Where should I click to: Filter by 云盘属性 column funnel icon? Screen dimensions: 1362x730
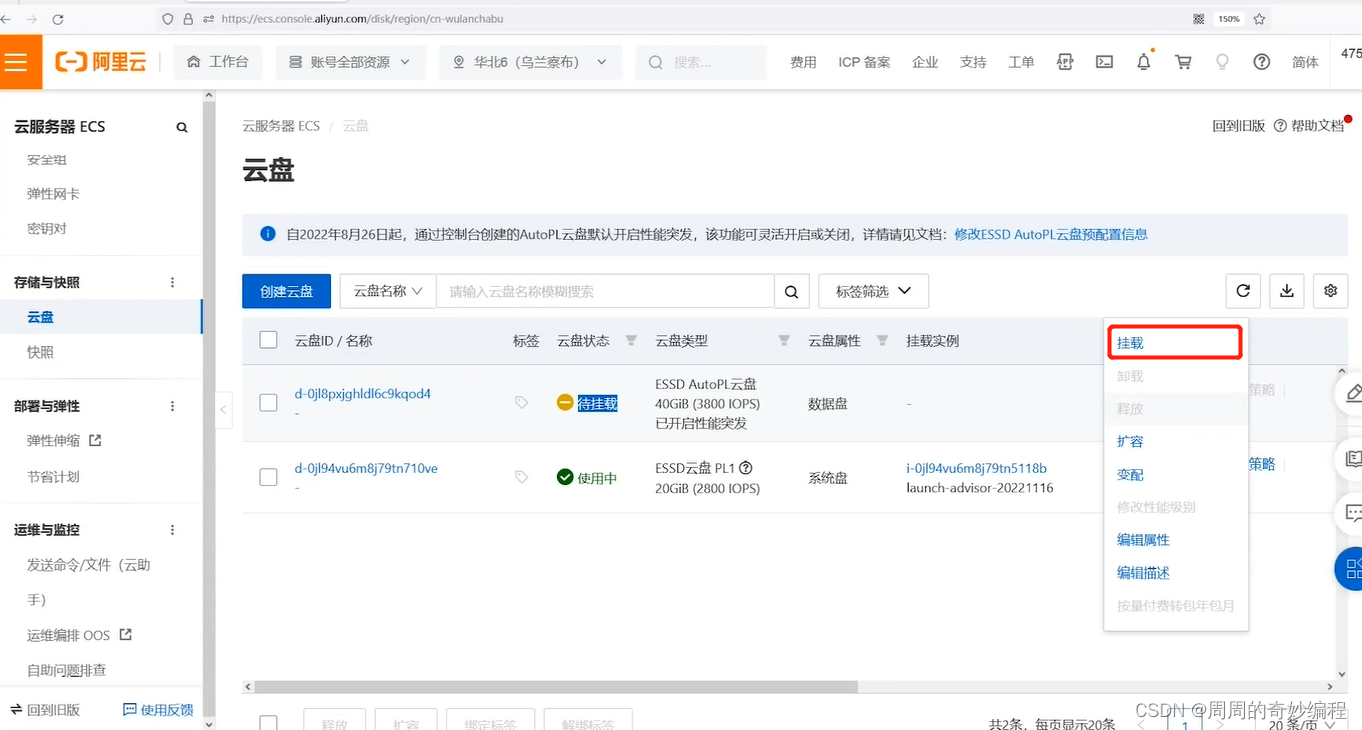pos(882,341)
